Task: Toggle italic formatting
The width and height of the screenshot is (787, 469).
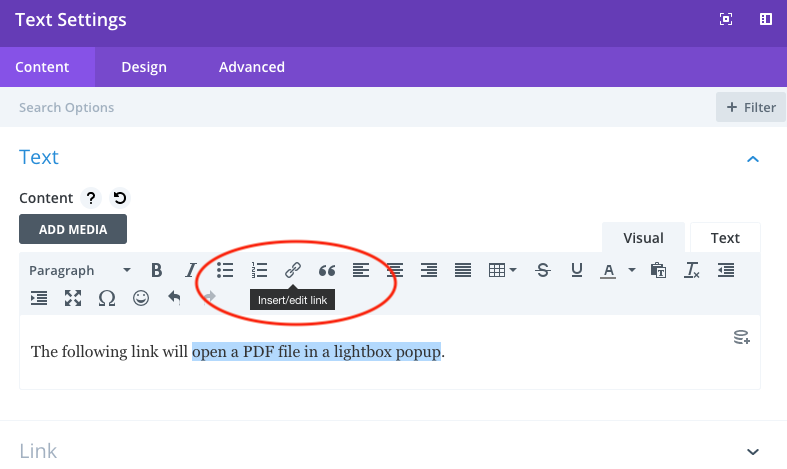Action: point(190,270)
